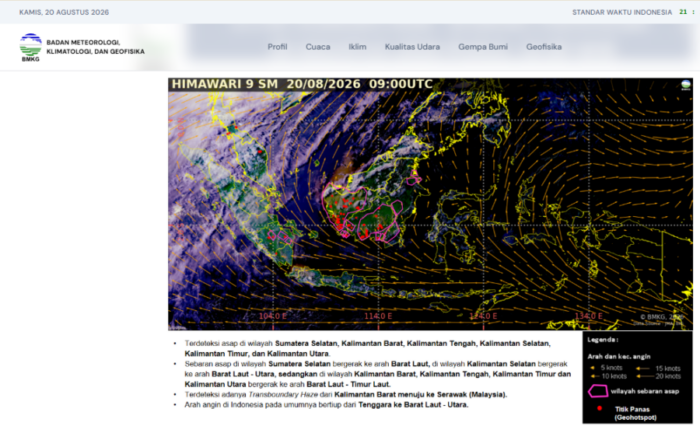
Task: Click the 'Arah dan kec. angin' legend label
Action: pyautogui.click(x=619, y=356)
